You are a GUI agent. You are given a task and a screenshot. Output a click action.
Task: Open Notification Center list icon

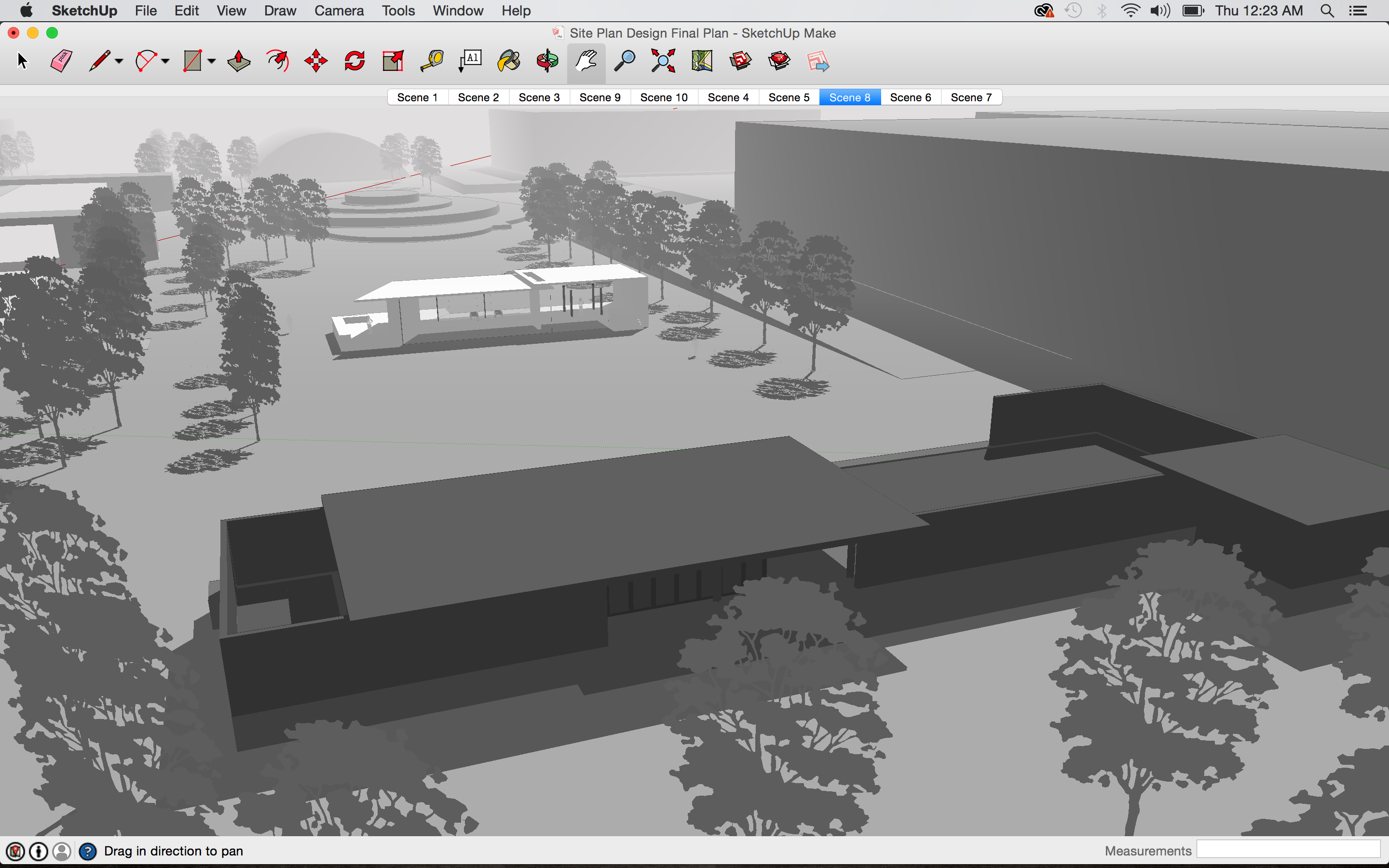(x=1358, y=10)
